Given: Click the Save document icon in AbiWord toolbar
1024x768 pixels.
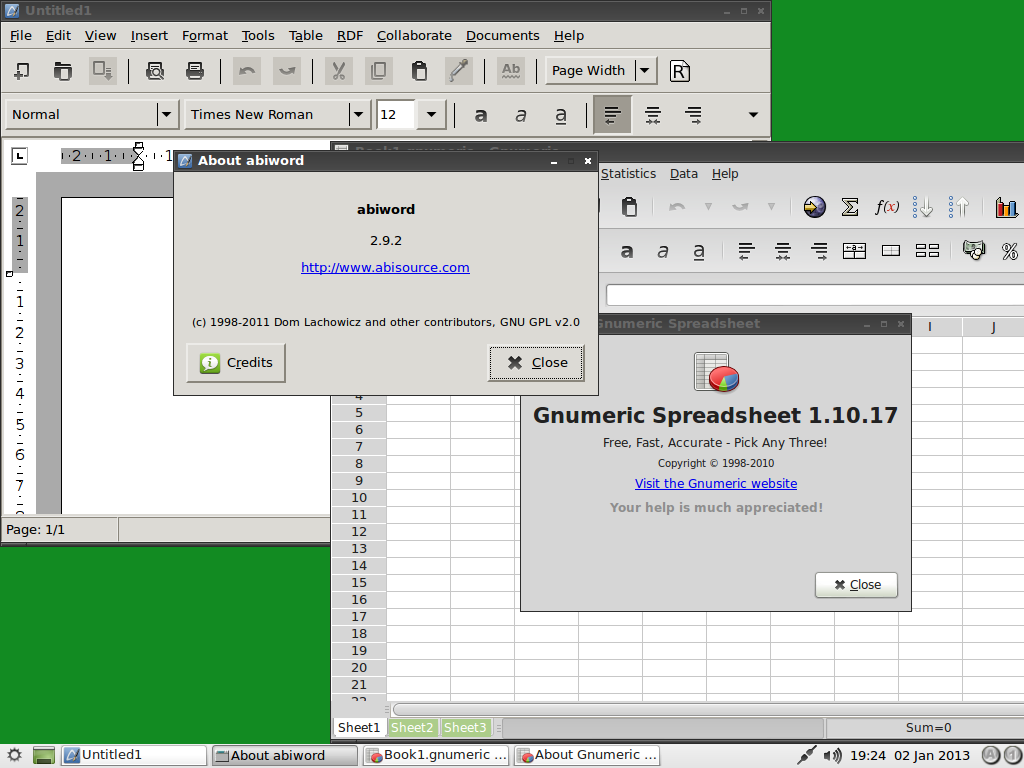Looking at the screenshot, I should (103, 71).
